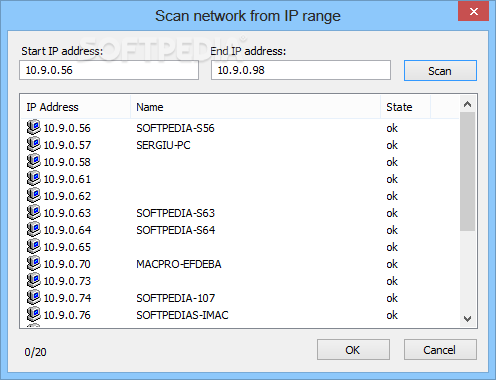Viewport: 496px width, 380px height.
Task: Dismiss dialog with Cancel button
Action: (440, 350)
